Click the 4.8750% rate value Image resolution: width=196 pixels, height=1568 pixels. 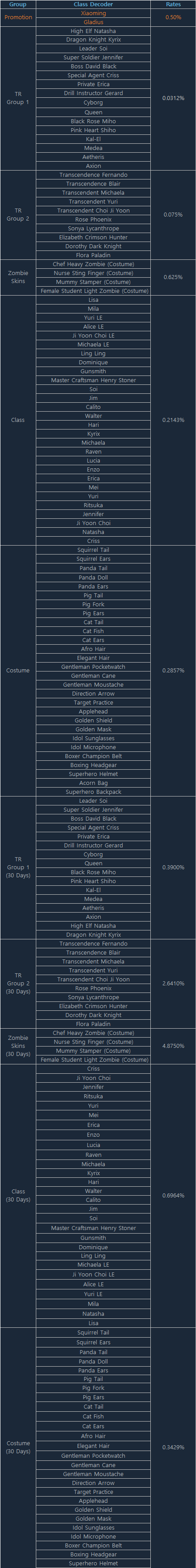174,1046
